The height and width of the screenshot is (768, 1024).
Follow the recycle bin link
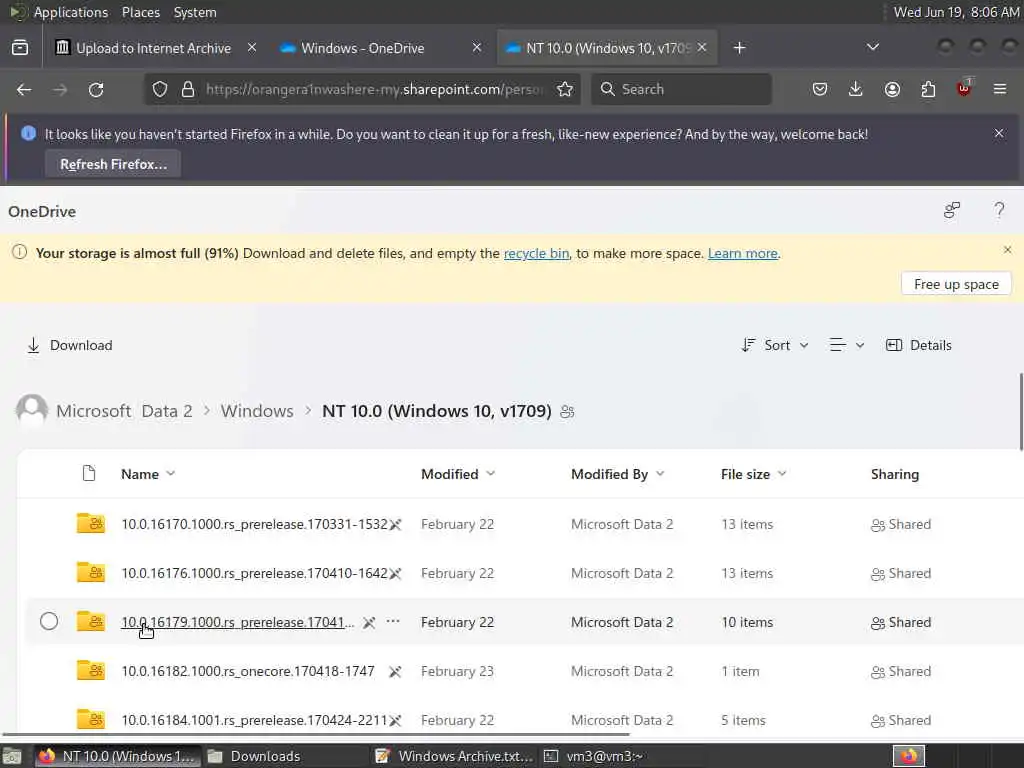click(536, 253)
